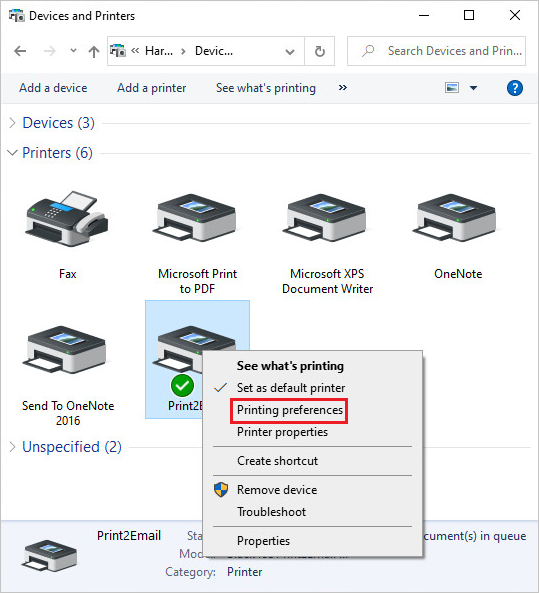Select Create shortcut in context menu

point(277,461)
